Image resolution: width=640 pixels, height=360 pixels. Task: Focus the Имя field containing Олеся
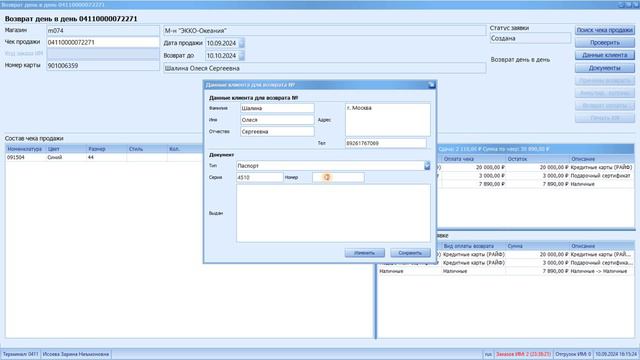click(277, 120)
